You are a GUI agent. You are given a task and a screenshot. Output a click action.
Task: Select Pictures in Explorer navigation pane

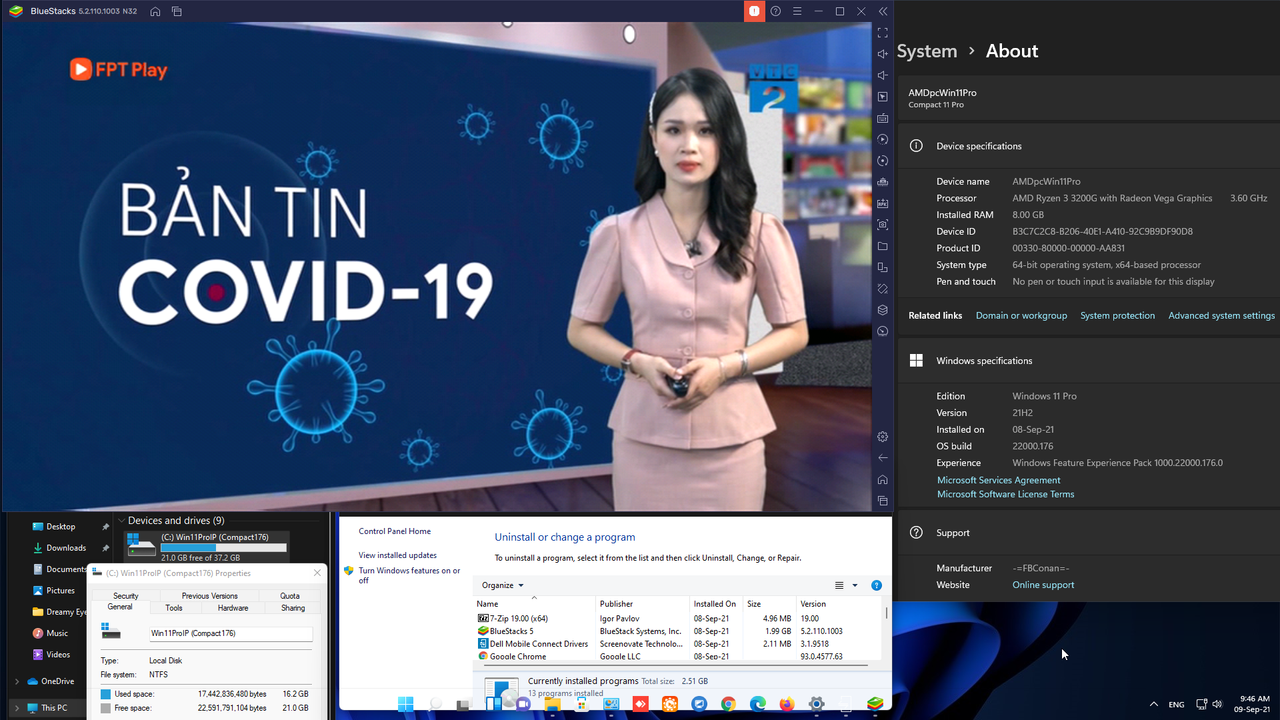click(60, 590)
